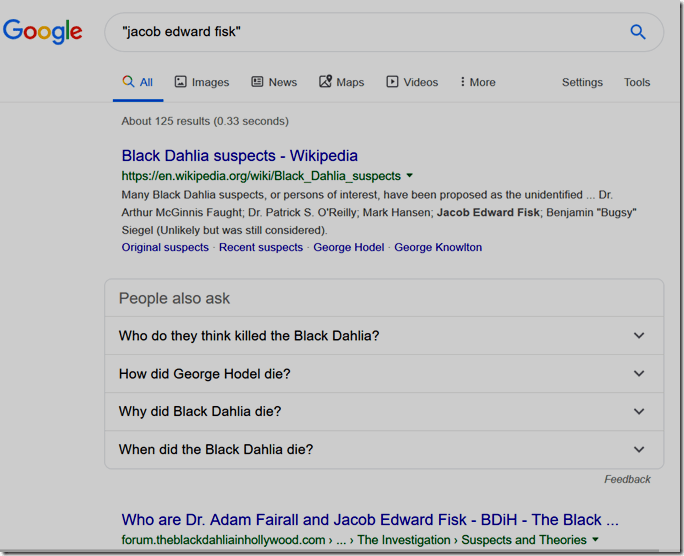Screen dimensions: 684x556
Task: Open the George Hodel sitelink
Action: [x=348, y=247]
